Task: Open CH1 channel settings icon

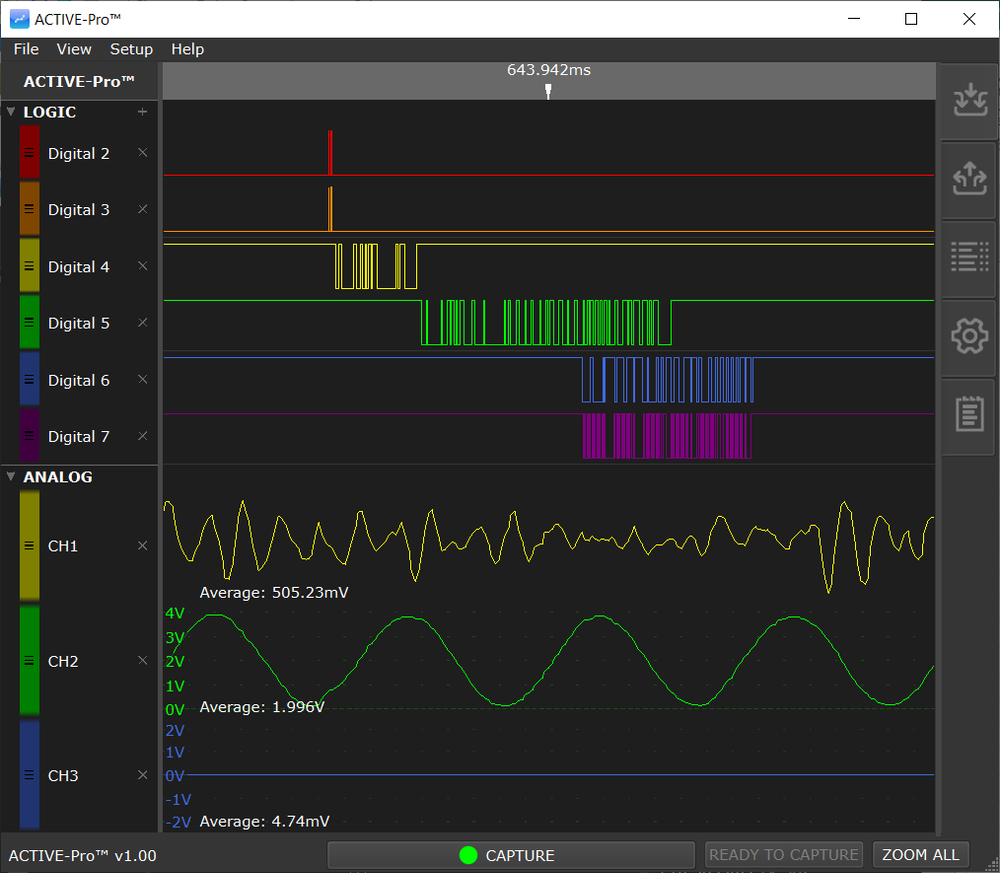Action: [x=30, y=546]
